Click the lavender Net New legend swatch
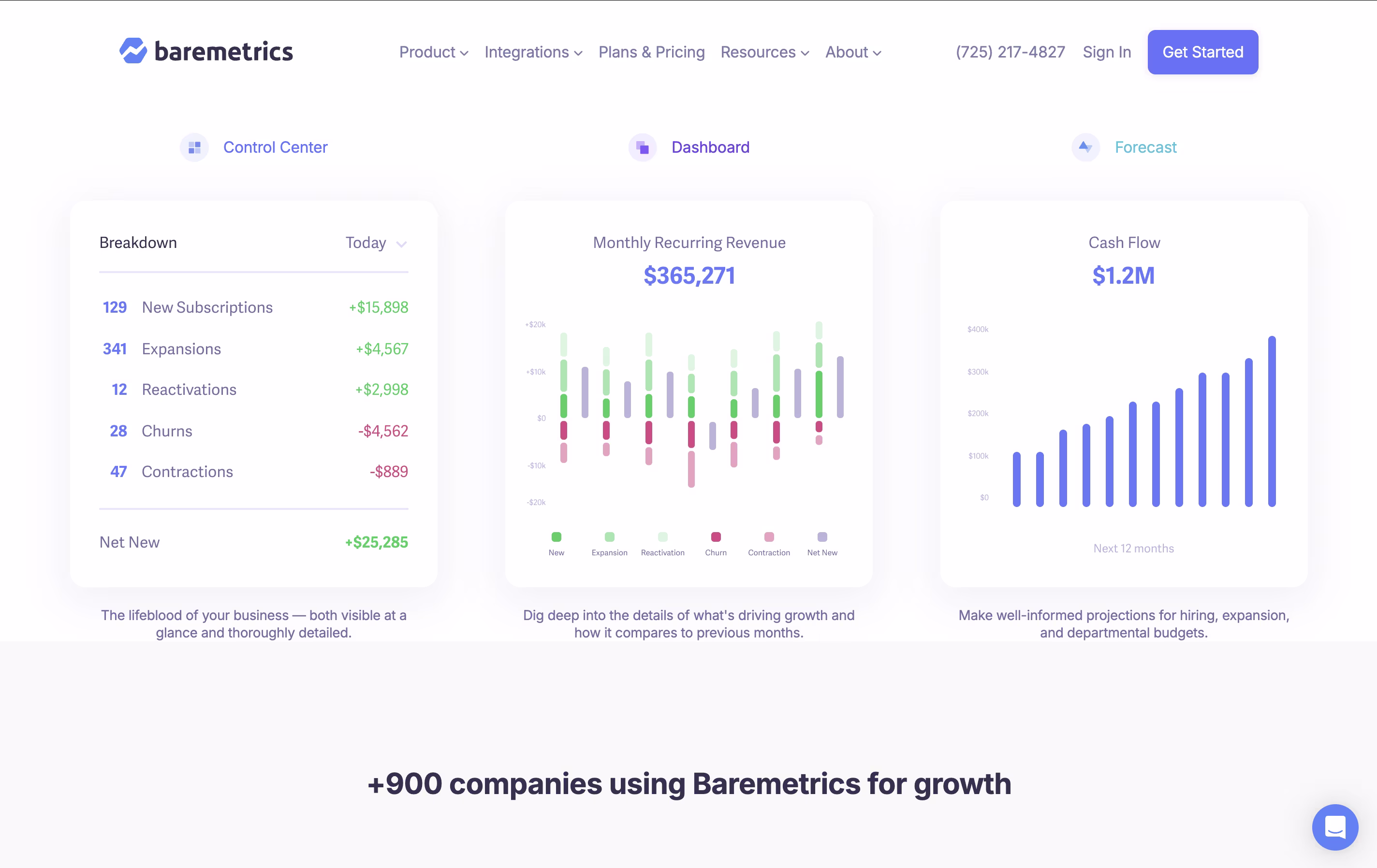This screenshot has width=1377, height=868. [x=822, y=536]
